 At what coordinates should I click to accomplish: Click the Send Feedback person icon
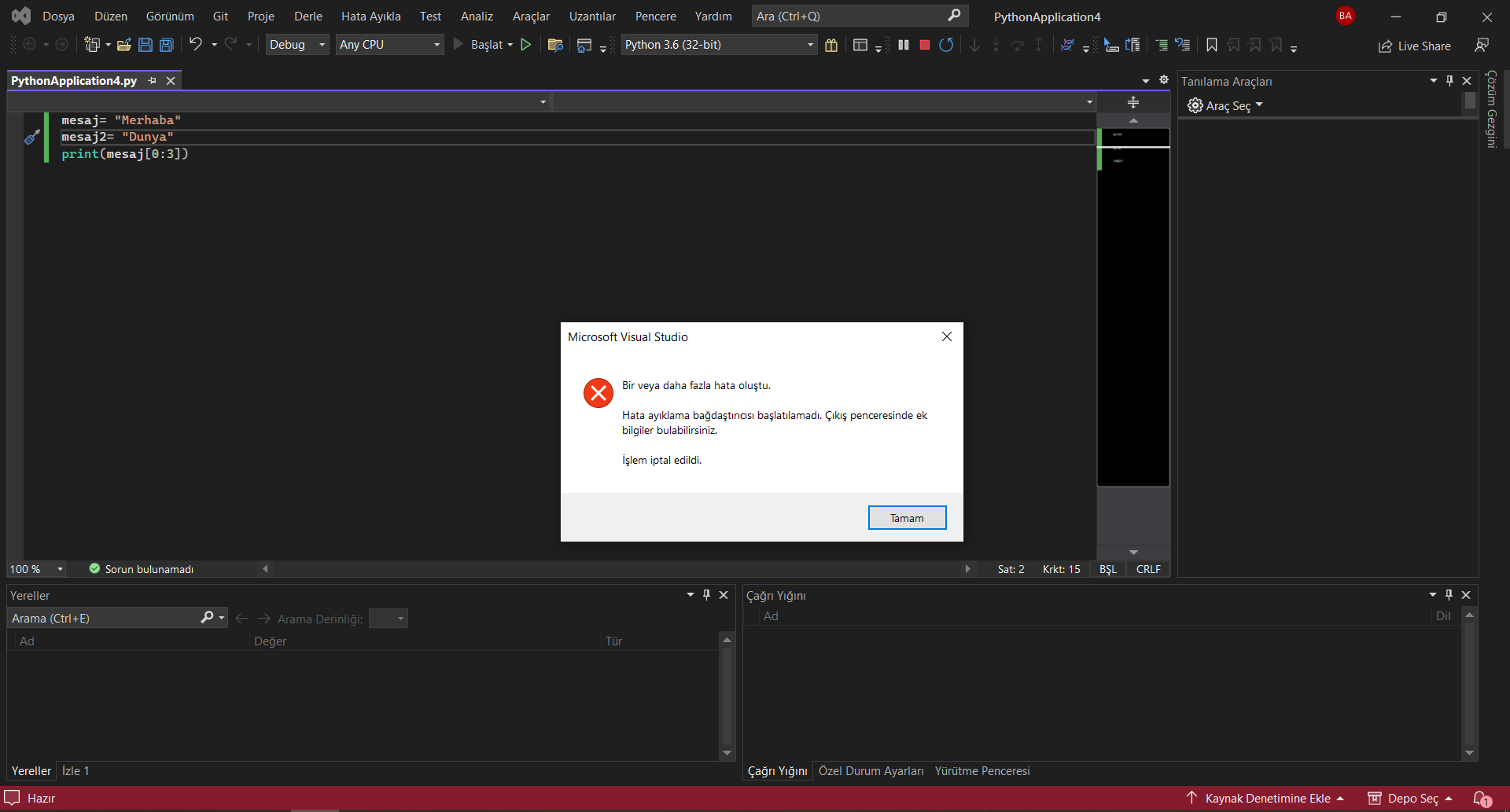pos(1482,46)
